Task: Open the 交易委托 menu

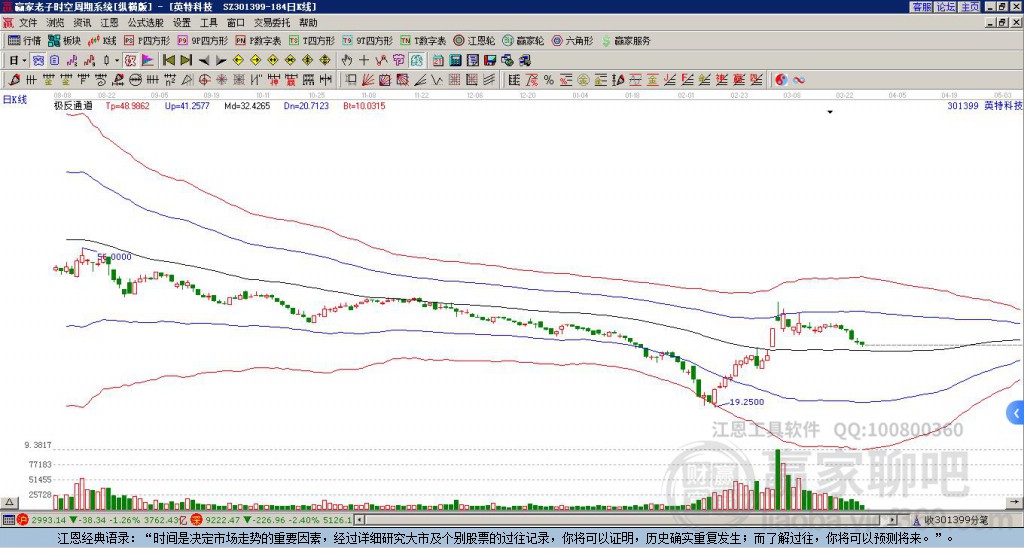Action: pyautogui.click(x=272, y=23)
